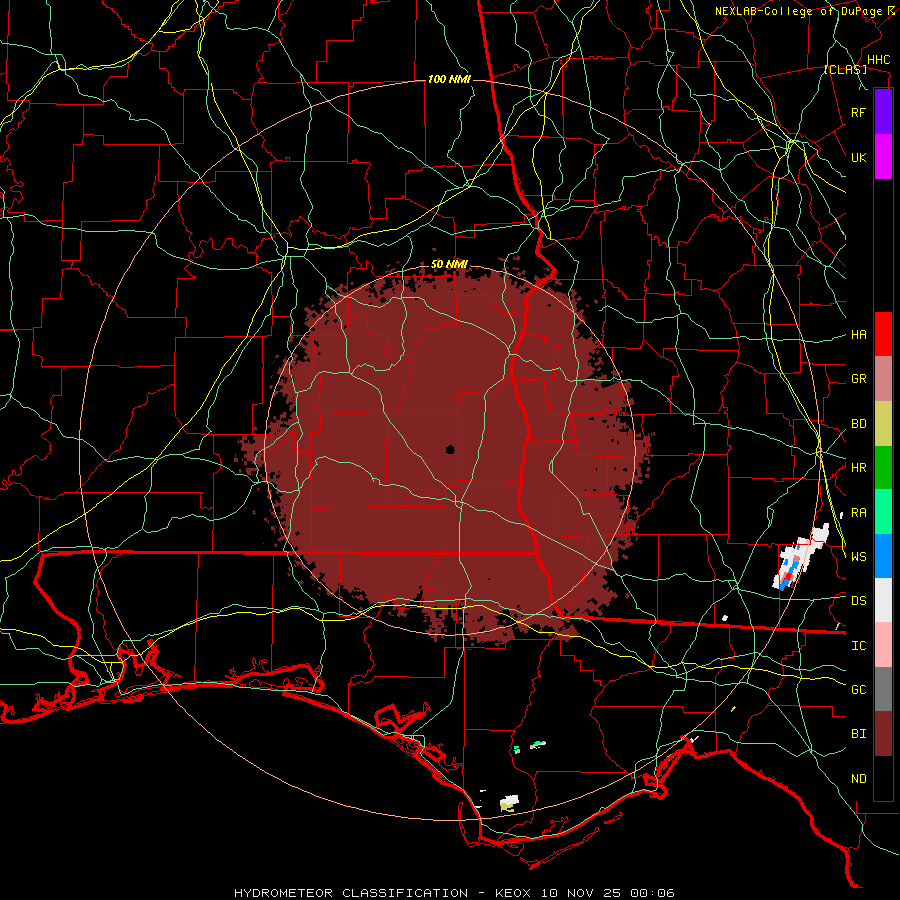
Task: Click the [CLAS] units label
Action: (845, 70)
